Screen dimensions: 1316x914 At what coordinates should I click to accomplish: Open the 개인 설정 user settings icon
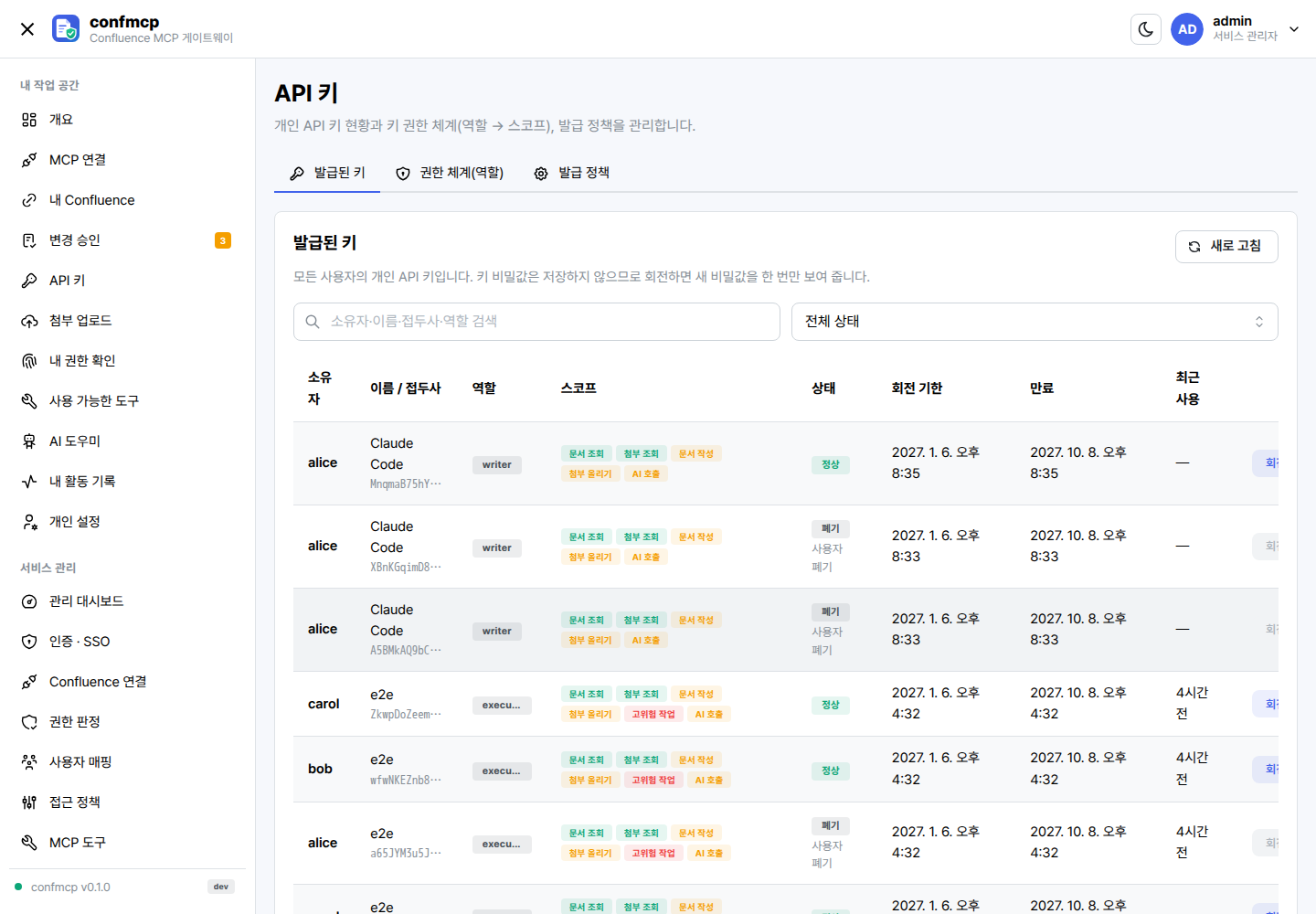(29, 522)
